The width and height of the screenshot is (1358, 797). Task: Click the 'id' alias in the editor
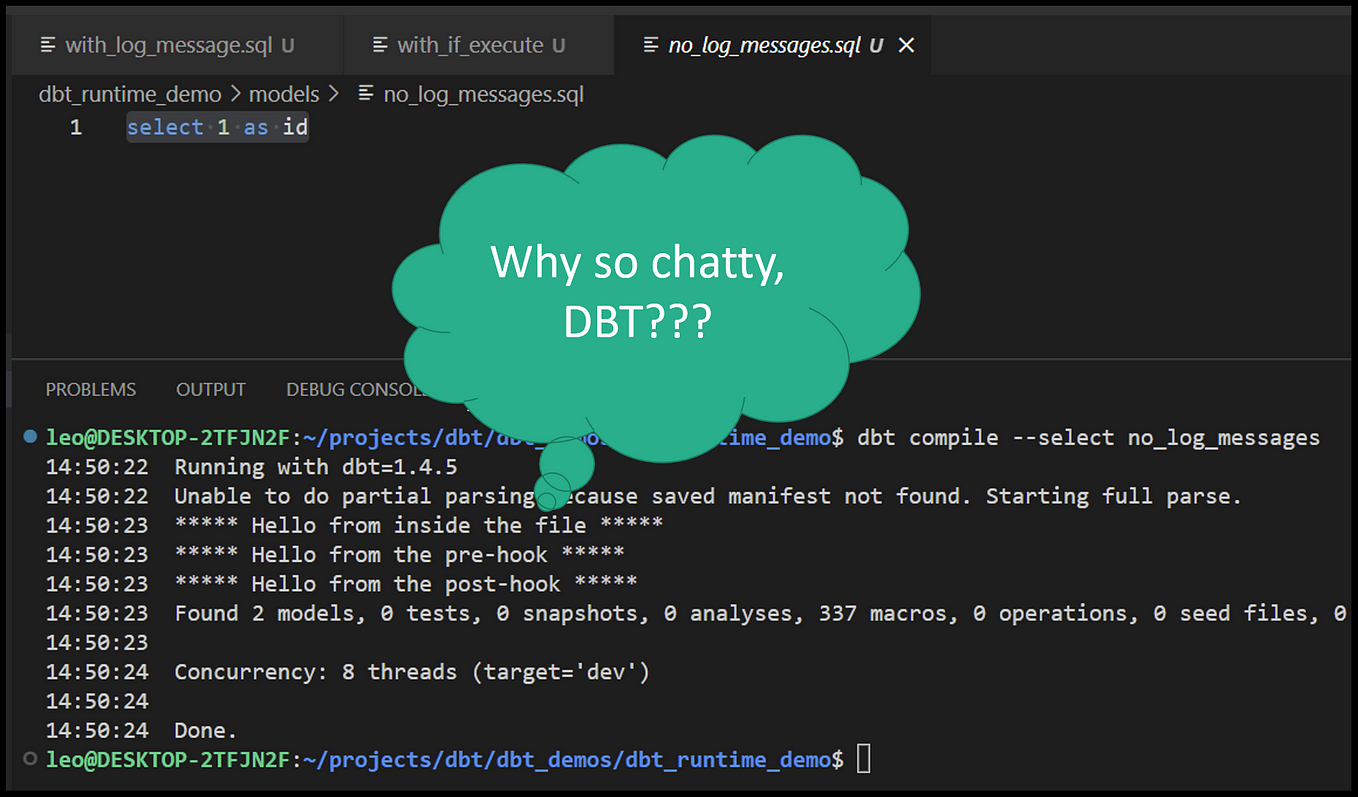[295, 128]
